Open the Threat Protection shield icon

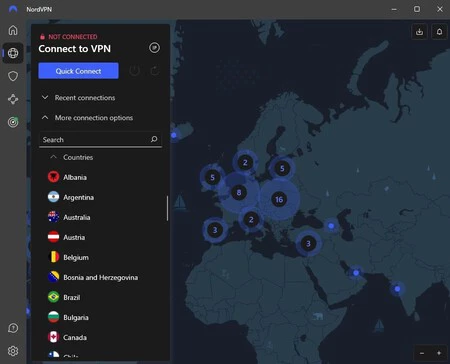(13, 76)
